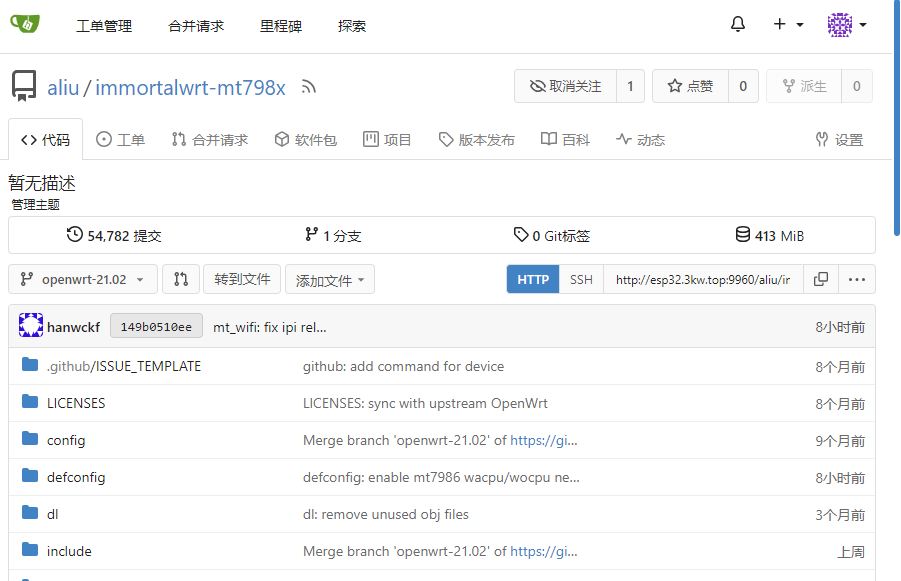Viewport: 901px width, 581px height.
Task: Toggle 取消关注 watch button
Action: [x=566, y=86]
